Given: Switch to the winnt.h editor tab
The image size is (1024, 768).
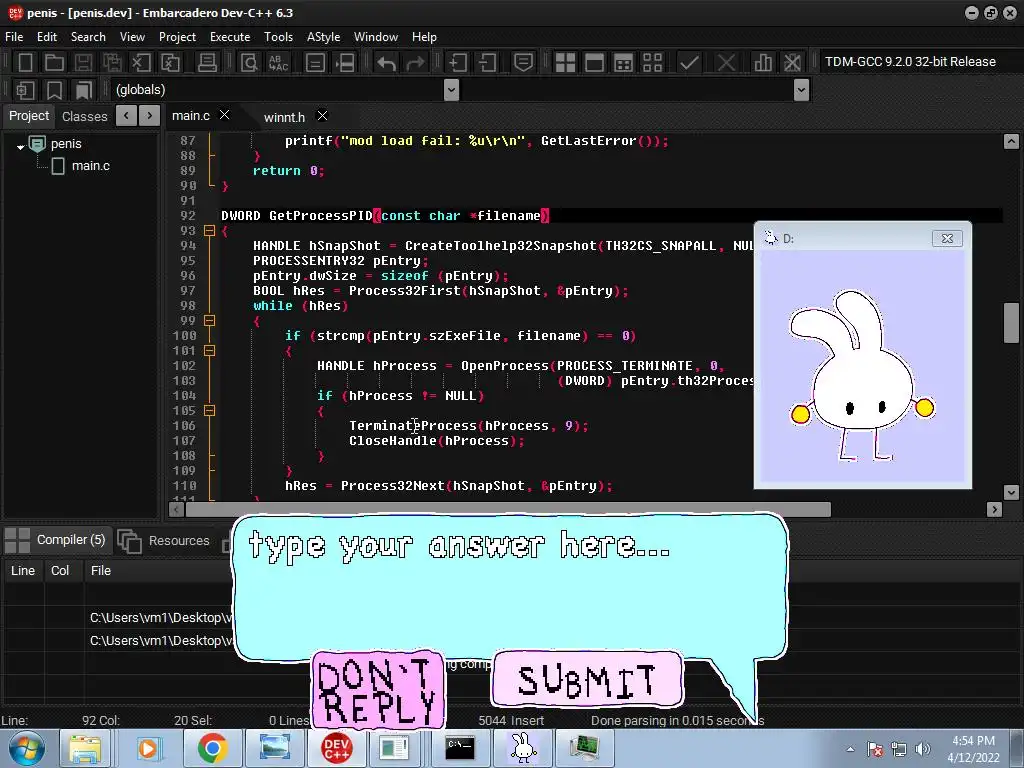Looking at the screenshot, I should 284,117.
